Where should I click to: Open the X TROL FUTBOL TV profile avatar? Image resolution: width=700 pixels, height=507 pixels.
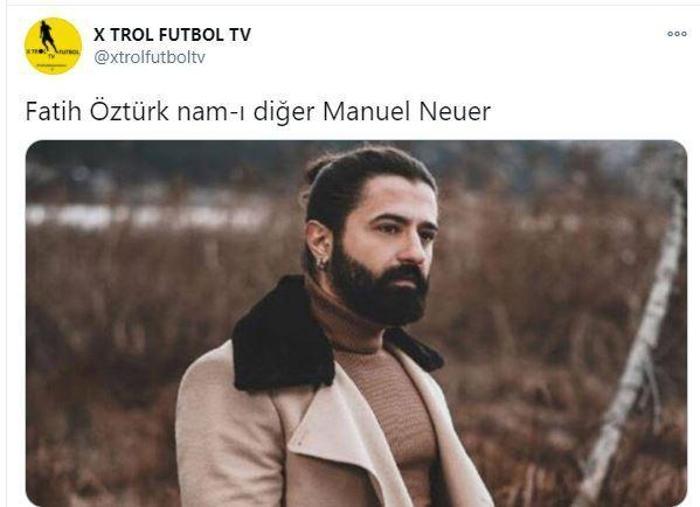pos(53,46)
